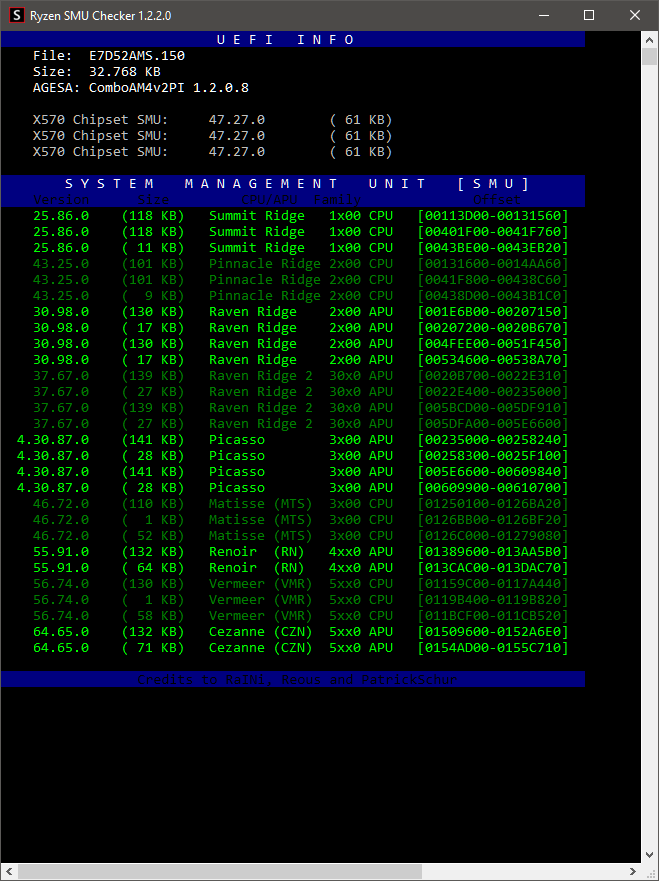Click offset [00609900-00610700]
Viewport: 659px width, 881px height.
(x=493, y=488)
